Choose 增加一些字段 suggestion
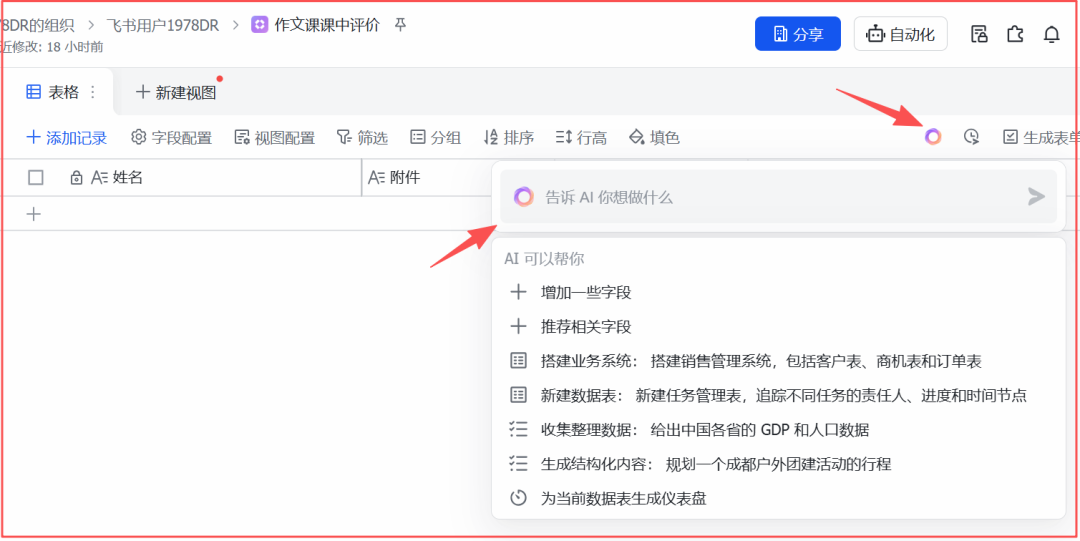This screenshot has width=1080, height=541. coord(778,292)
